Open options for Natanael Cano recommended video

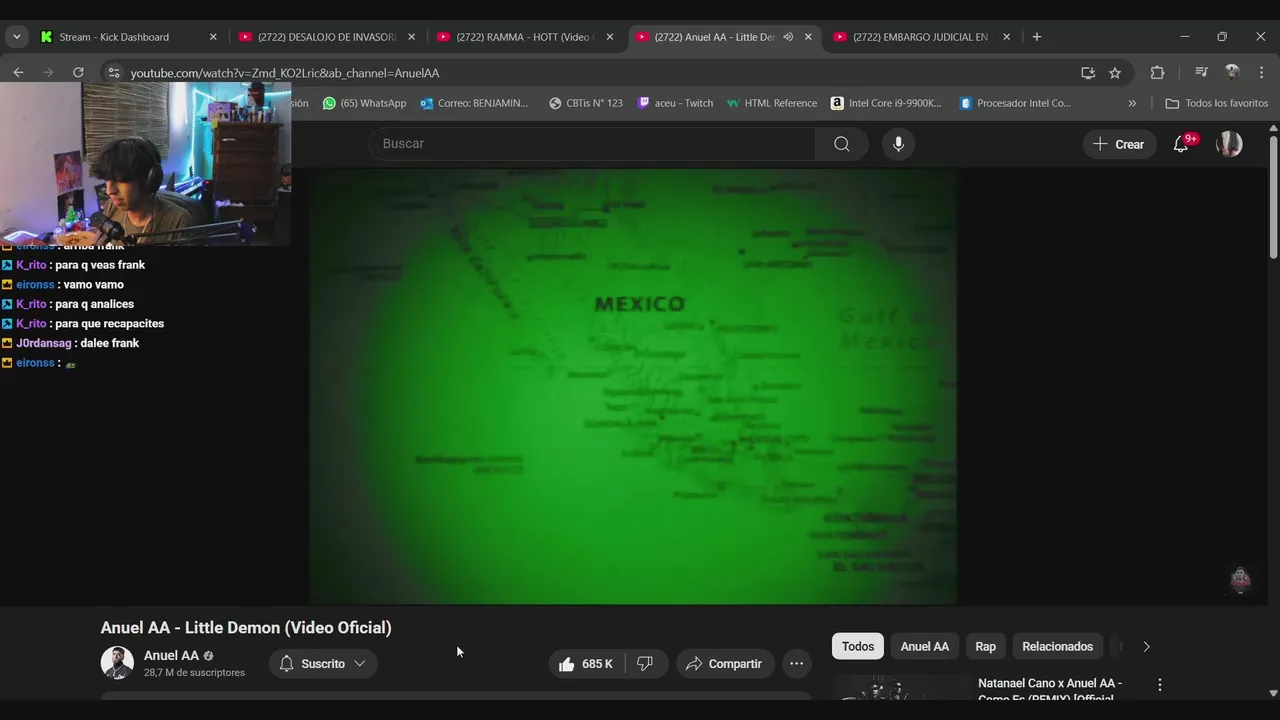click(x=1160, y=685)
